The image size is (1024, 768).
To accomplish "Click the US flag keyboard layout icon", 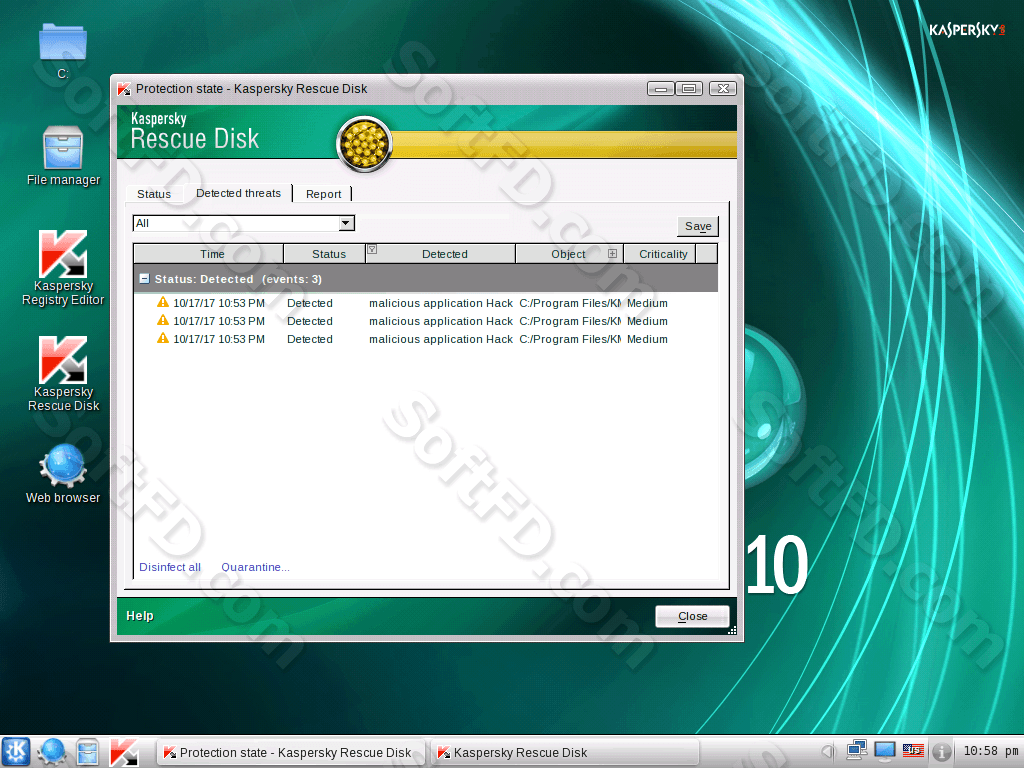I will pos(913,751).
